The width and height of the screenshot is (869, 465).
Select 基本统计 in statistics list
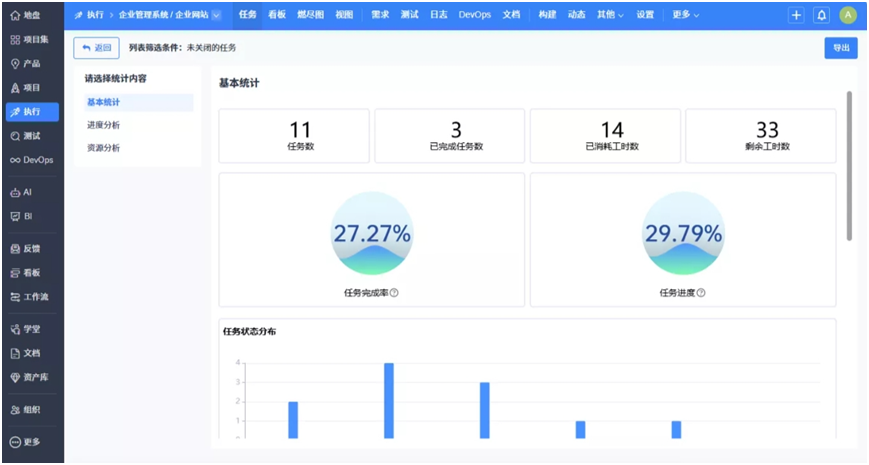139,103
